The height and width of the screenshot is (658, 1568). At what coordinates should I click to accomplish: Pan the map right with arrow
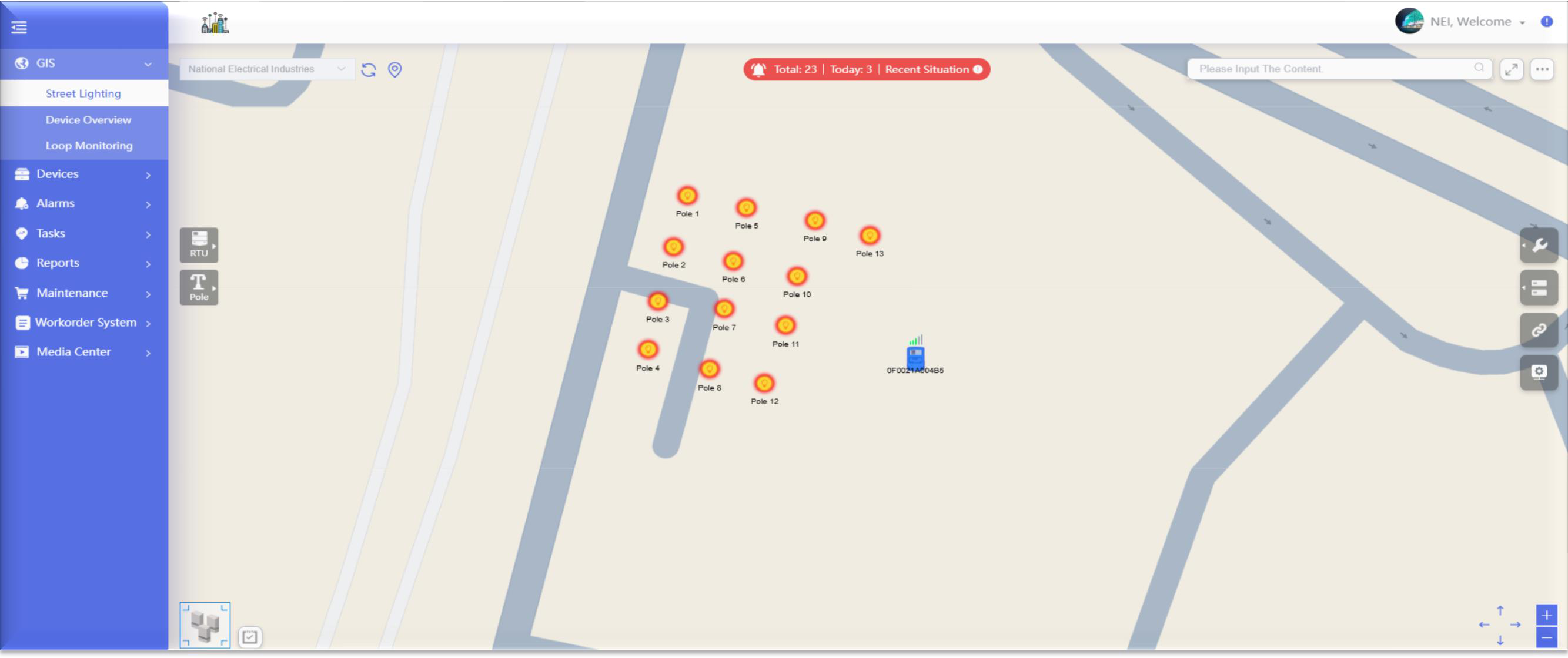pyautogui.click(x=1516, y=625)
